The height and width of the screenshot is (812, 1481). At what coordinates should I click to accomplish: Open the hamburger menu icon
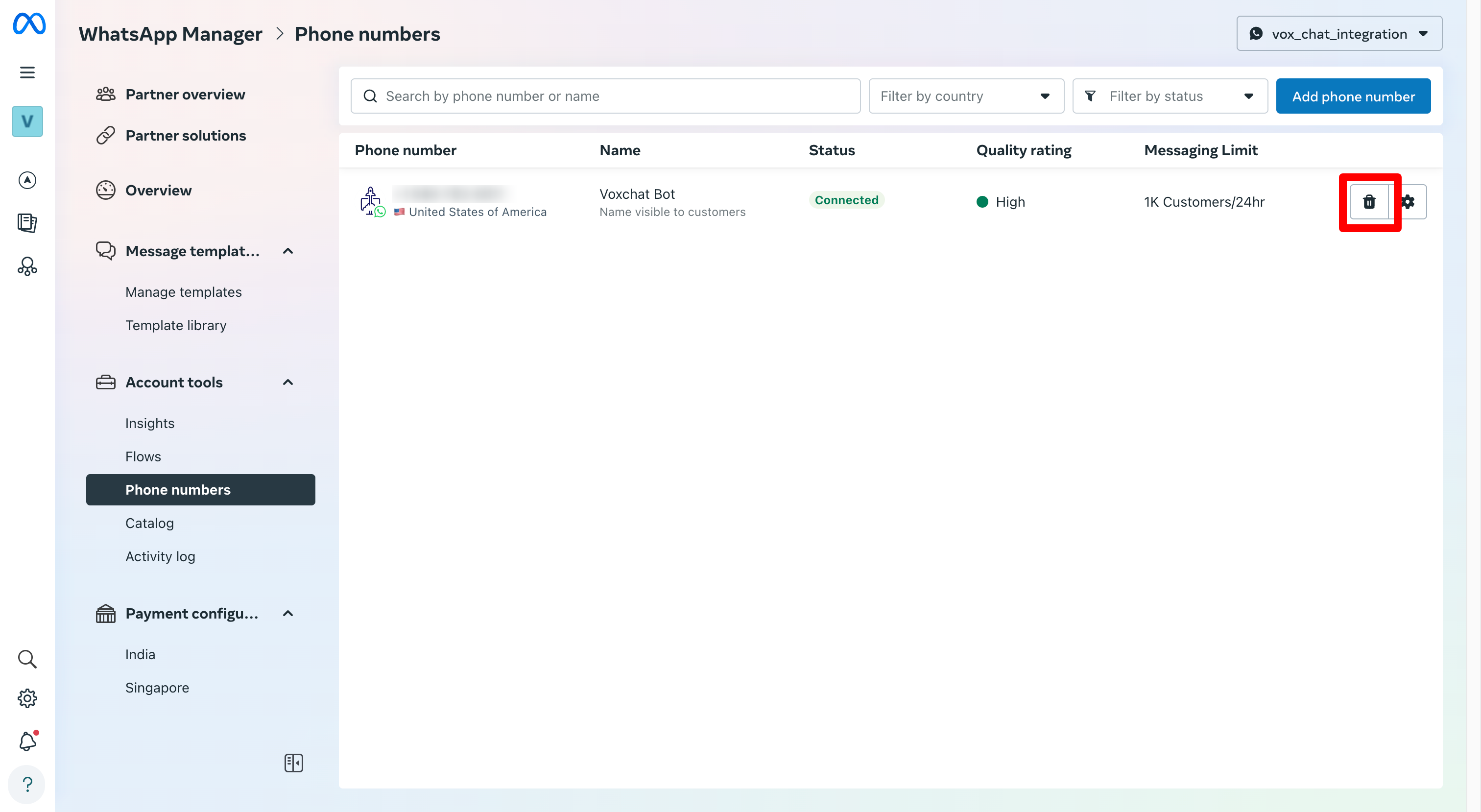click(27, 72)
